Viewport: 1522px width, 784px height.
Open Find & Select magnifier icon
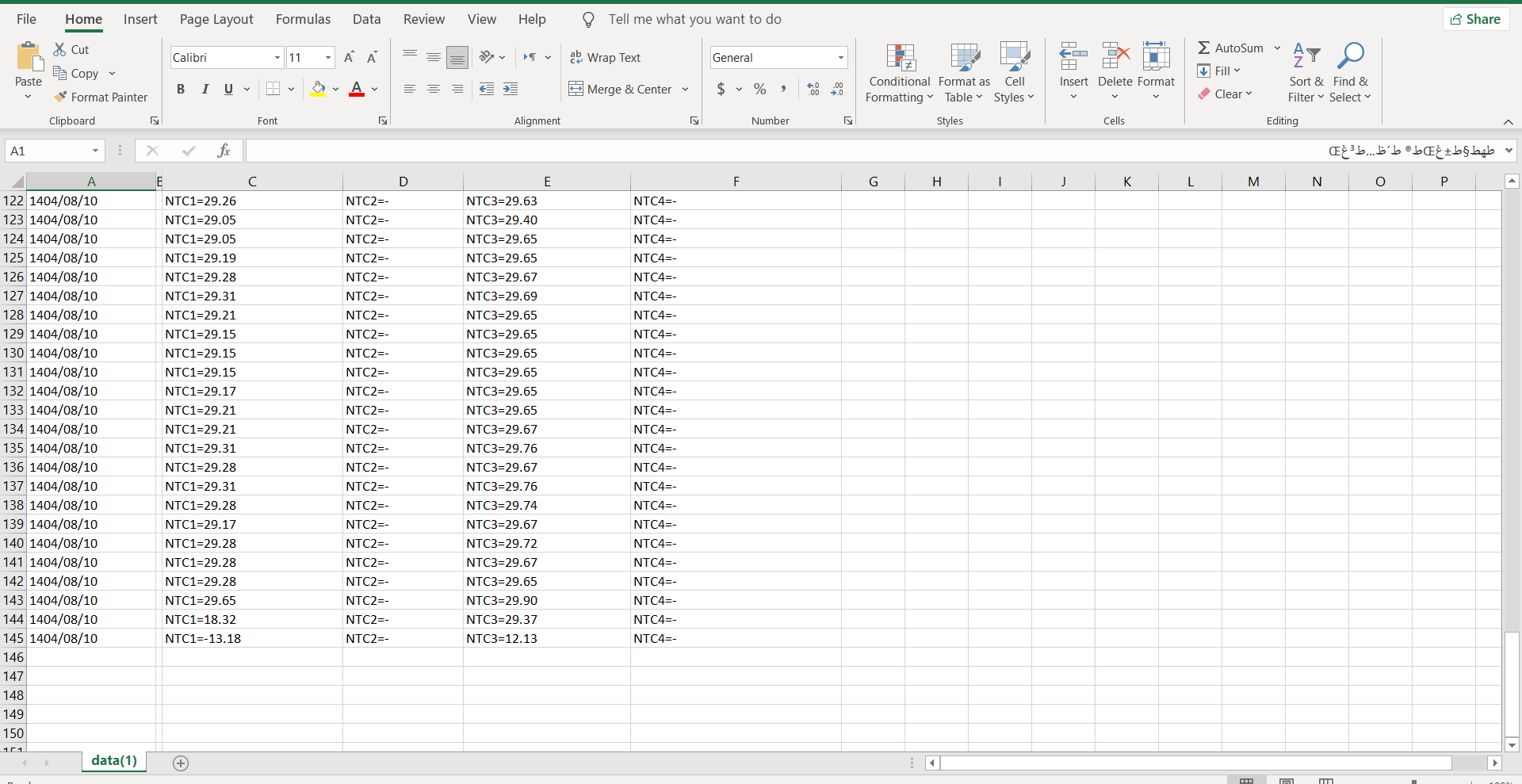tap(1350, 57)
